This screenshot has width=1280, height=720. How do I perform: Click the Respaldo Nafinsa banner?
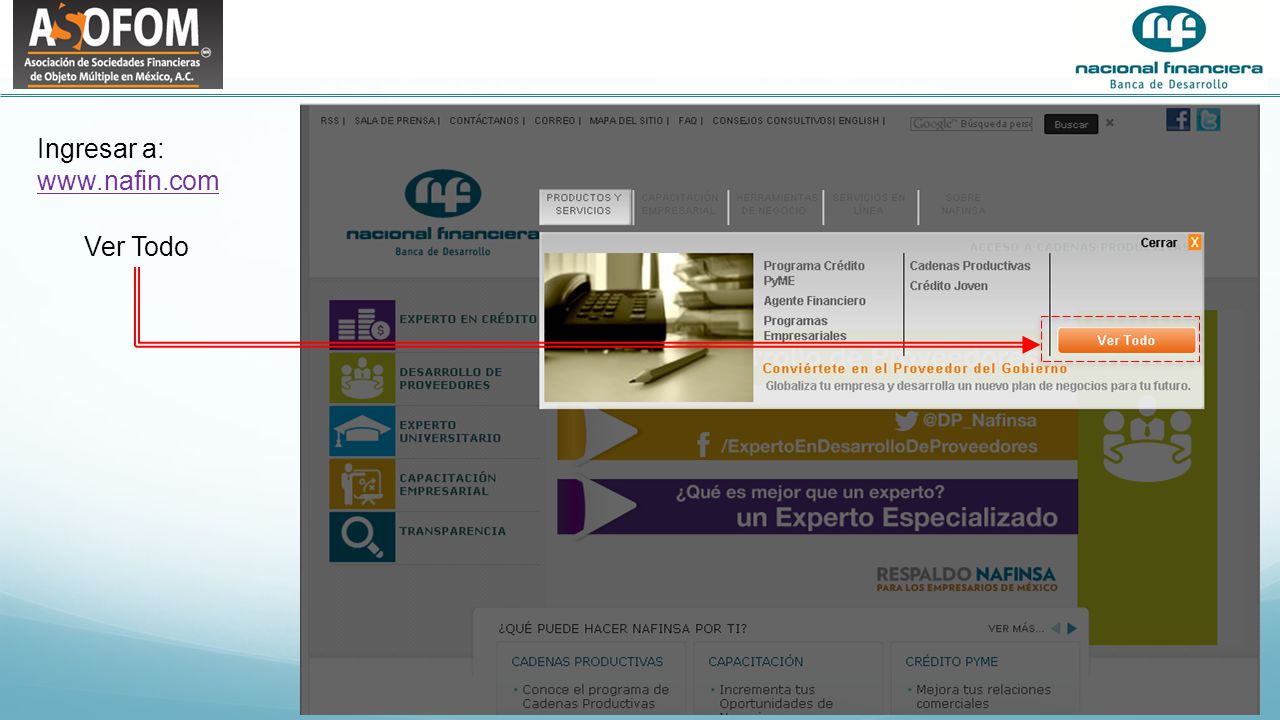click(966, 579)
